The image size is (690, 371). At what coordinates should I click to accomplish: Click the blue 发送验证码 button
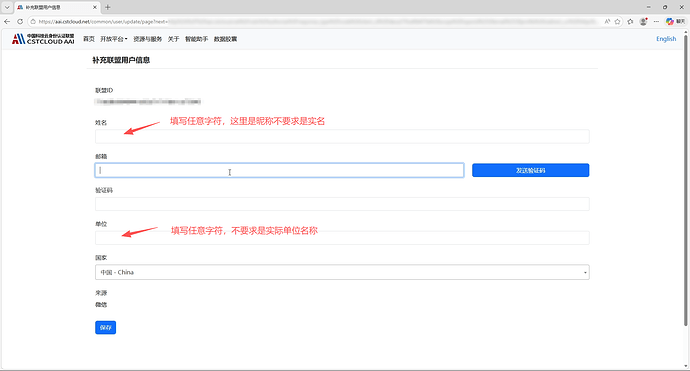click(530, 170)
